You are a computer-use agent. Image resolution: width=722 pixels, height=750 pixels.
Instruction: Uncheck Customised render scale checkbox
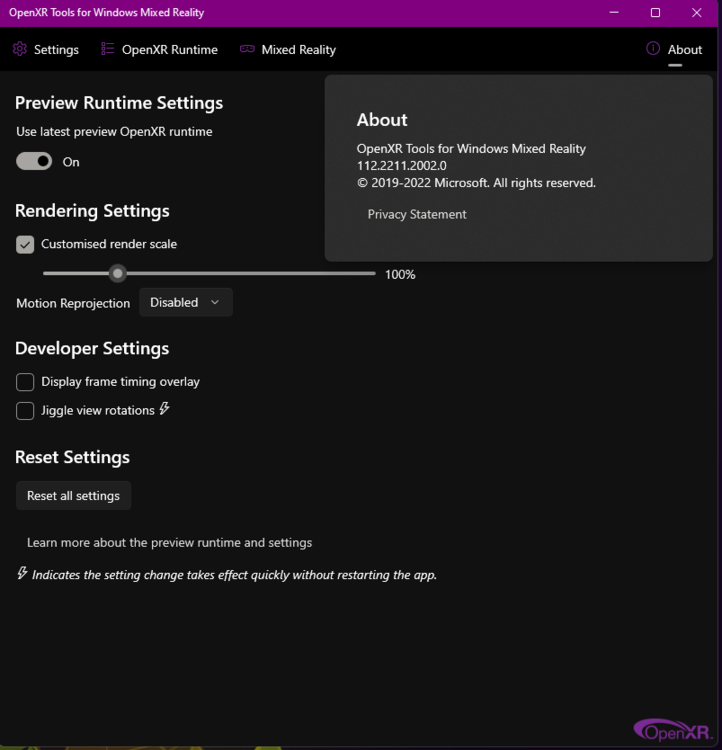25,244
